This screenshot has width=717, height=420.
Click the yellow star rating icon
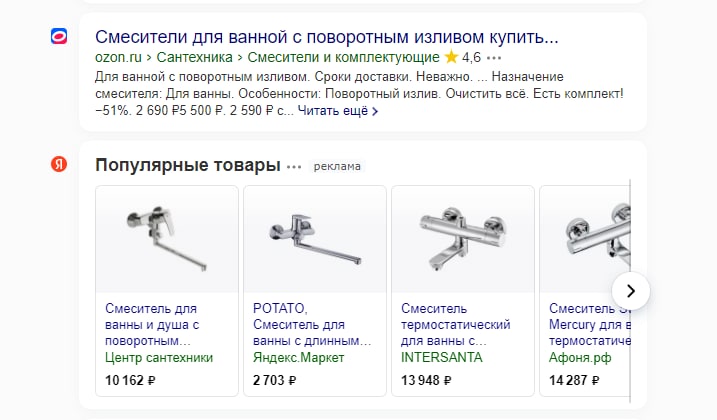451,57
